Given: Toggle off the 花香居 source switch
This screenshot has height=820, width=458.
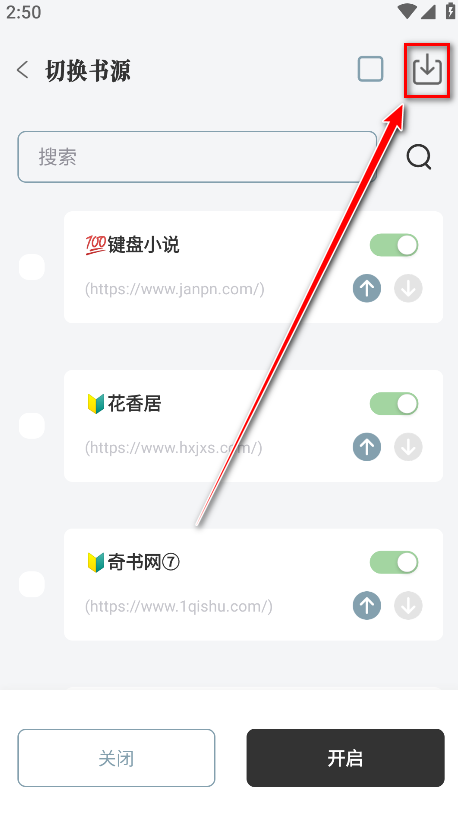Looking at the screenshot, I should [394, 404].
